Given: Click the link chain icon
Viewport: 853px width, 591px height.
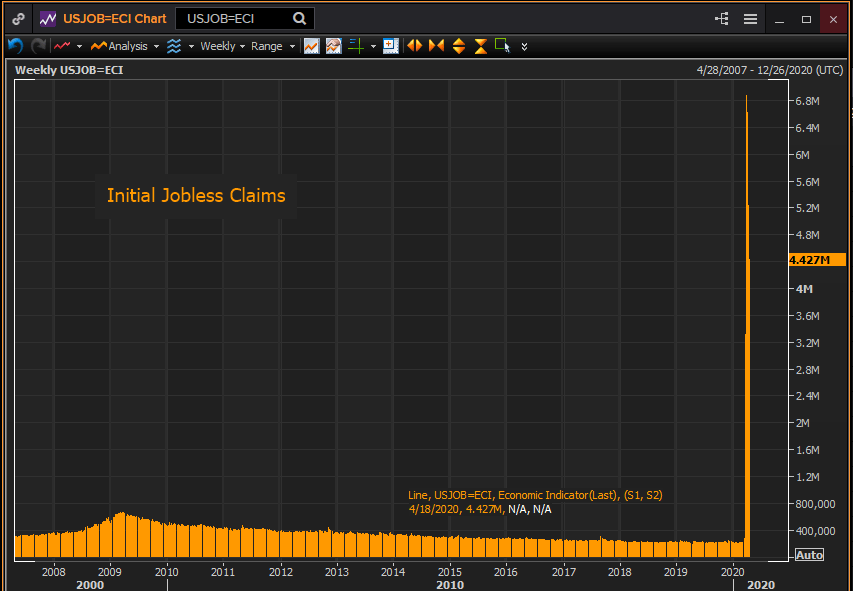Looking at the screenshot, I should click(18, 19).
